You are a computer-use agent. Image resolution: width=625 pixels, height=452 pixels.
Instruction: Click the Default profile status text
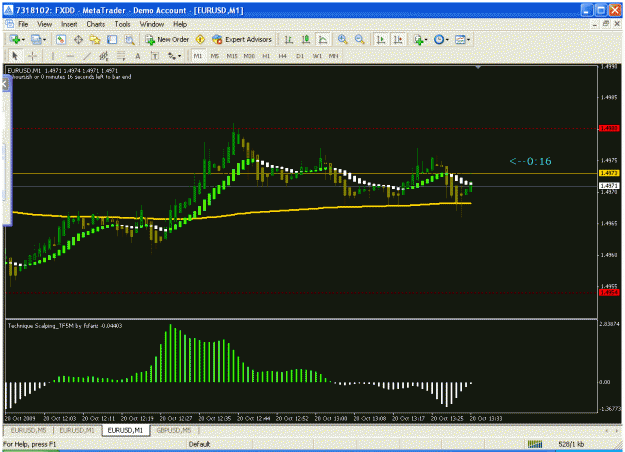(199, 444)
